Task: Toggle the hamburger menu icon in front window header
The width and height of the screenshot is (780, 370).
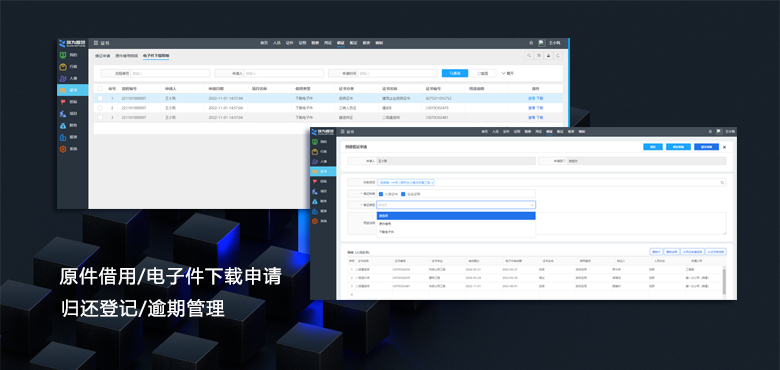Action: (342, 132)
